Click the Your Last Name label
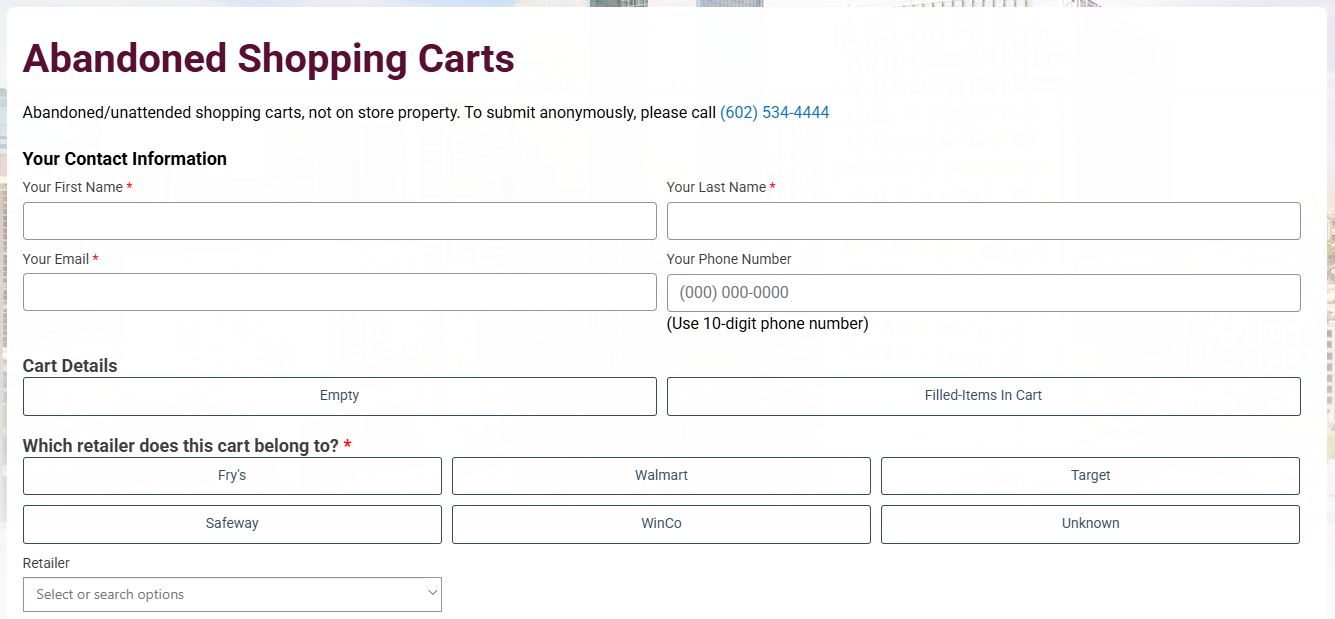The image size is (1335, 619). pyautogui.click(x=716, y=187)
